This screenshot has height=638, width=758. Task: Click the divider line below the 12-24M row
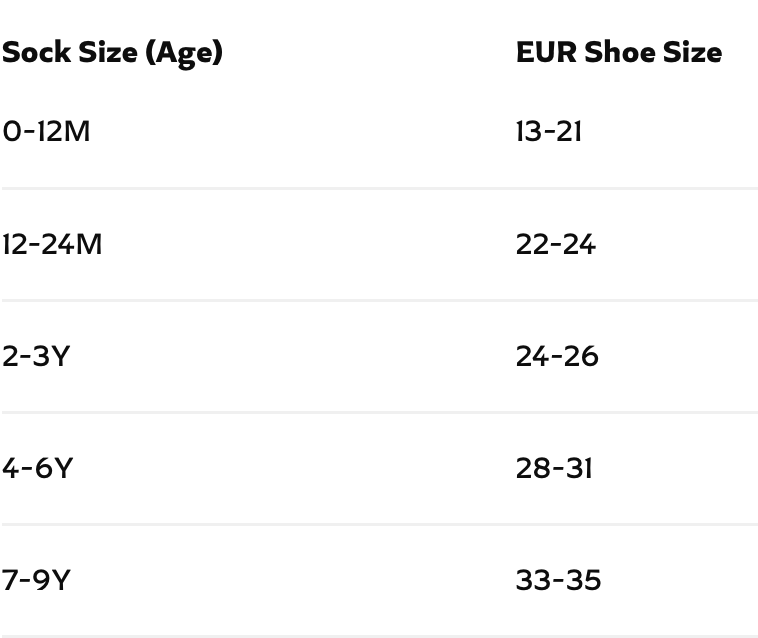tap(379, 300)
